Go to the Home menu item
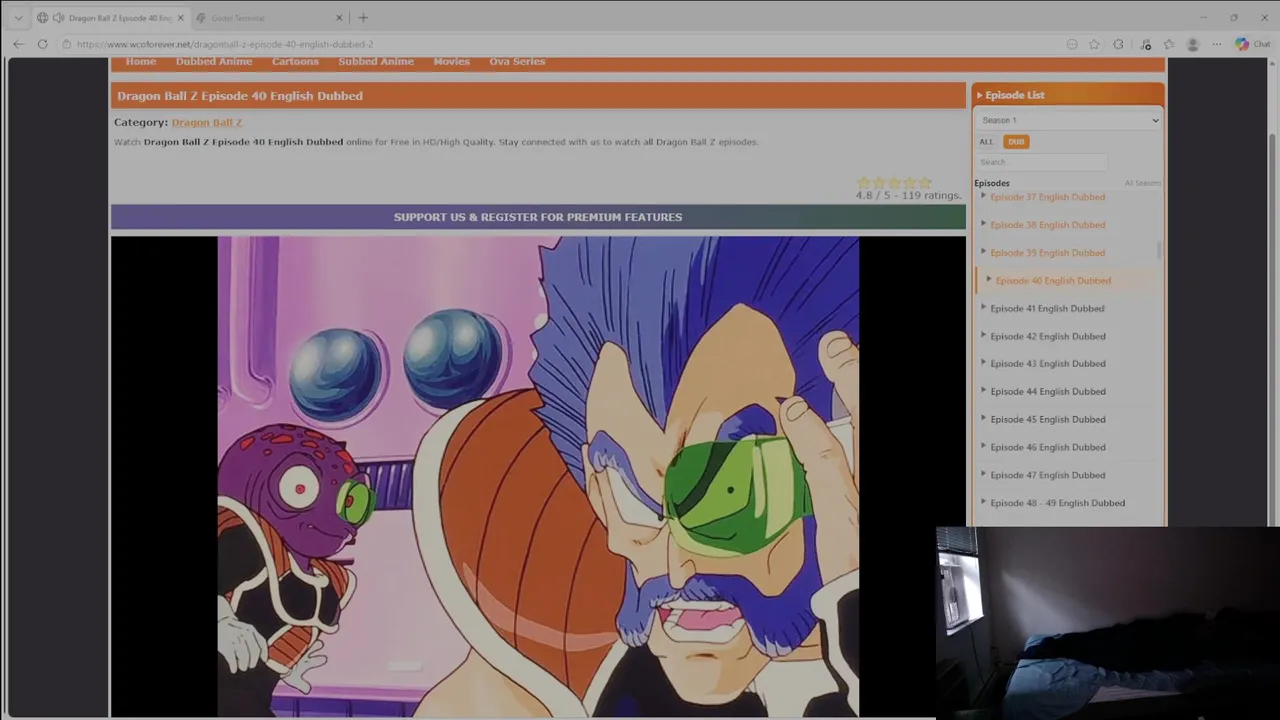The height and width of the screenshot is (720, 1280). point(141,62)
